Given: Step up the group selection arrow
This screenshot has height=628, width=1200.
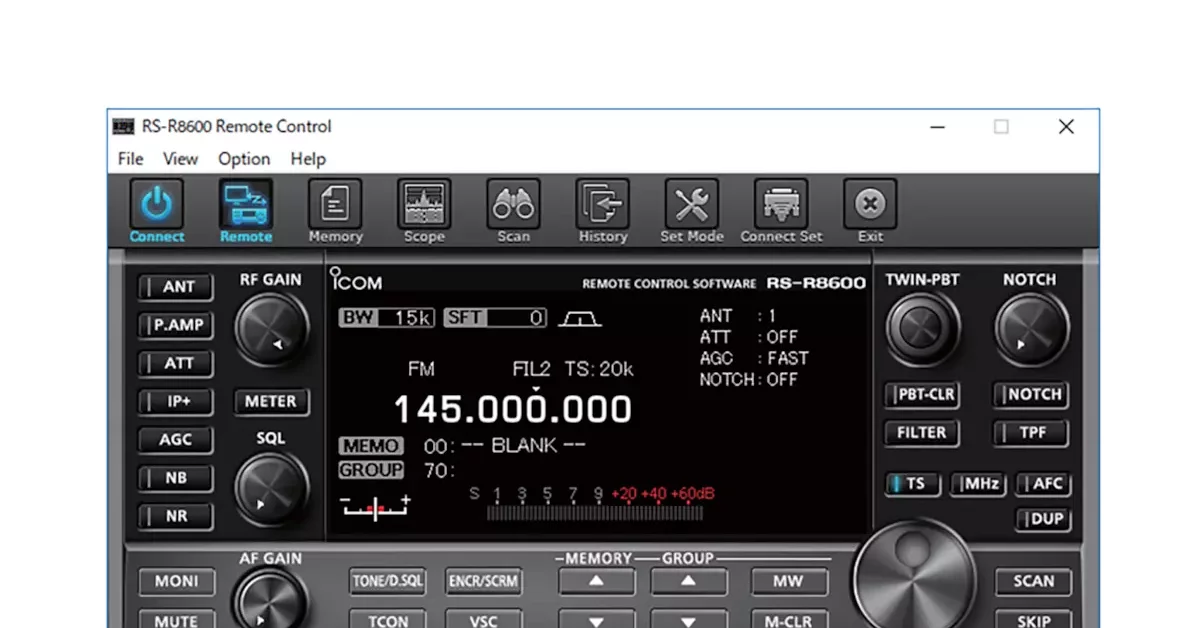Looking at the screenshot, I should click(688, 581).
